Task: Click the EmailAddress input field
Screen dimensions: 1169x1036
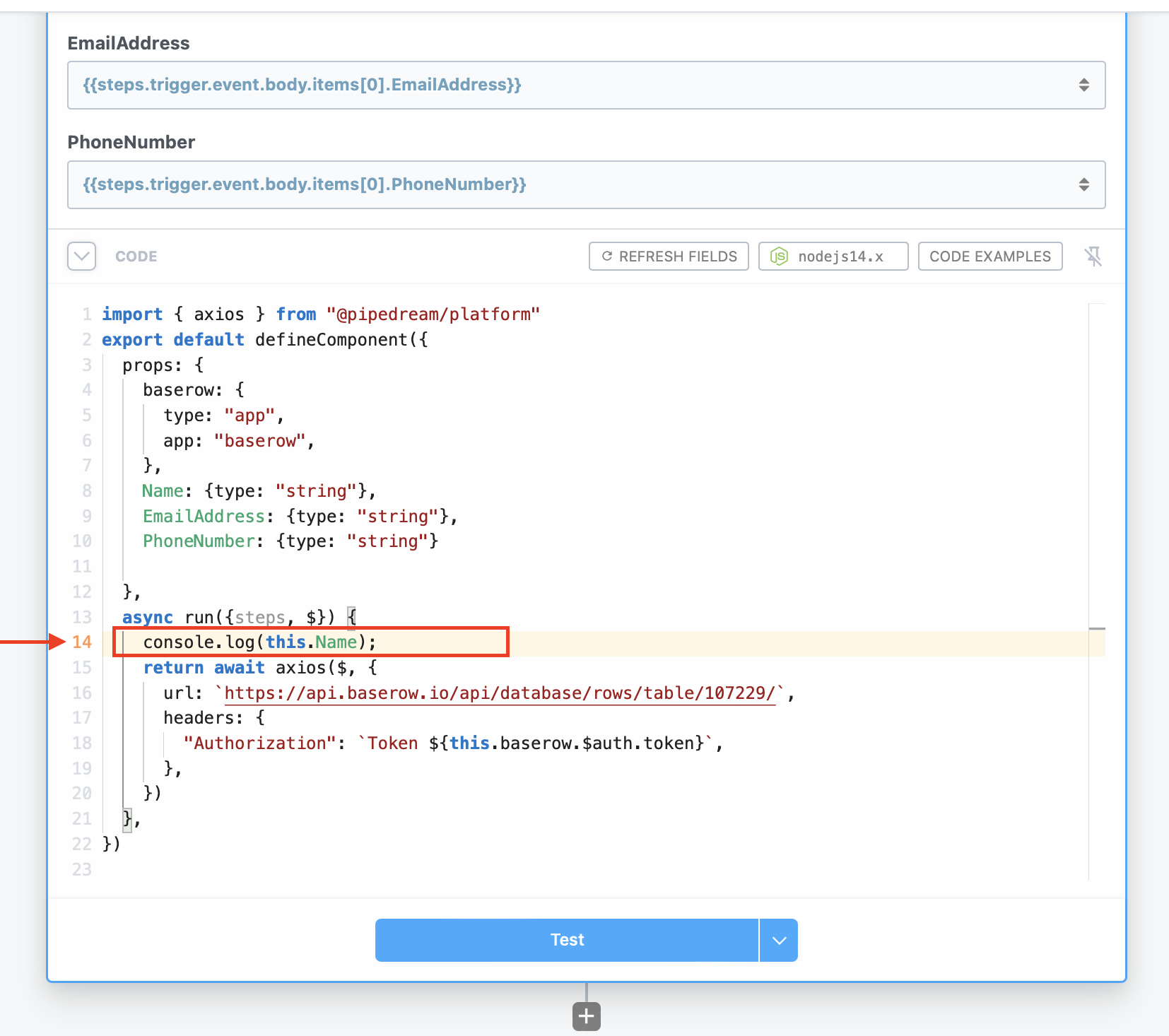Action: [587, 86]
